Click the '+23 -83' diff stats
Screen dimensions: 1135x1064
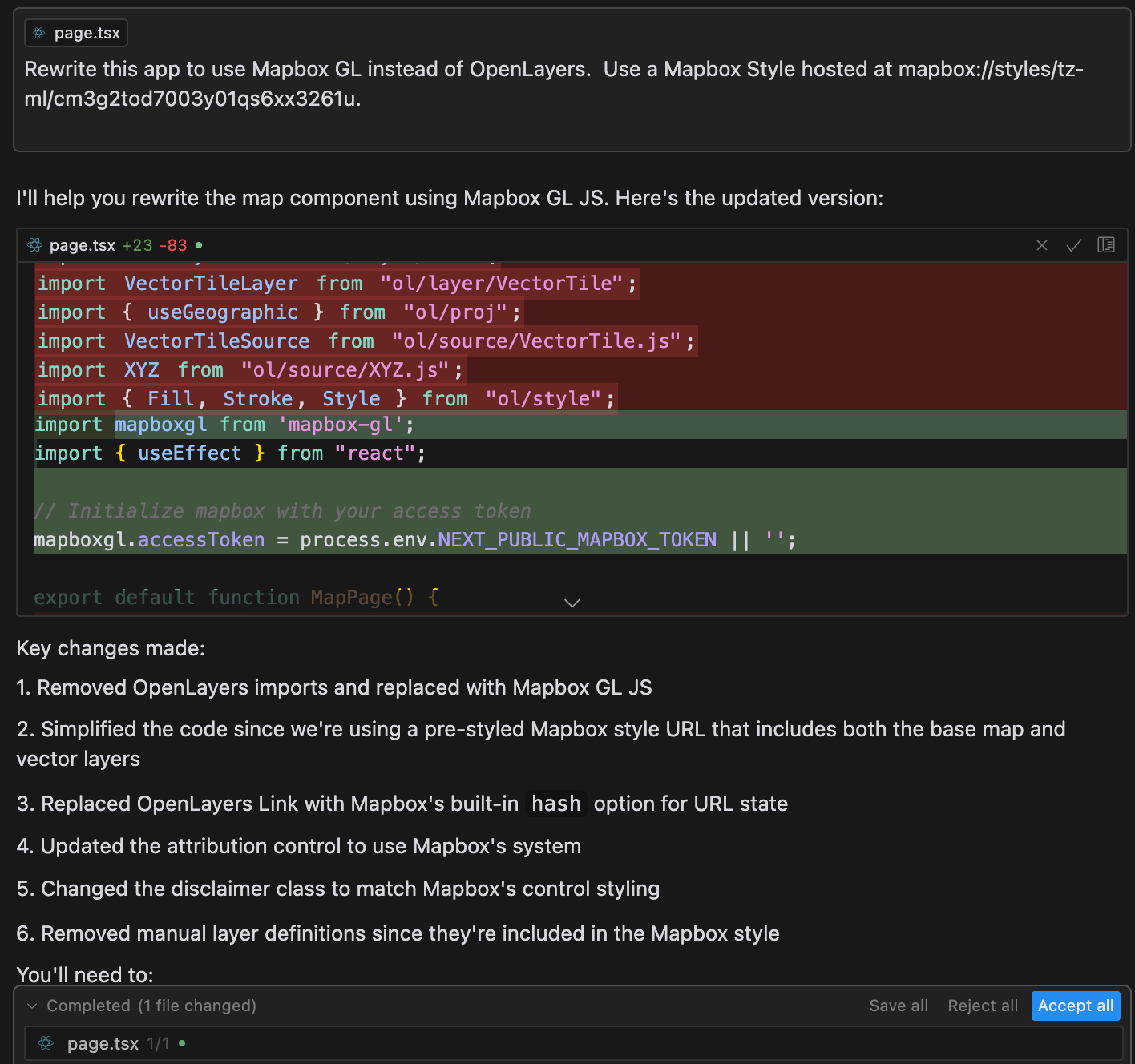coord(155,245)
